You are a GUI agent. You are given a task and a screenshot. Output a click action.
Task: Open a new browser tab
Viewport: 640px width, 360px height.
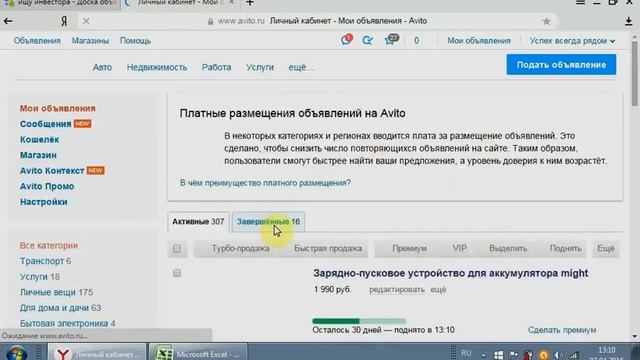(x=250, y=3)
